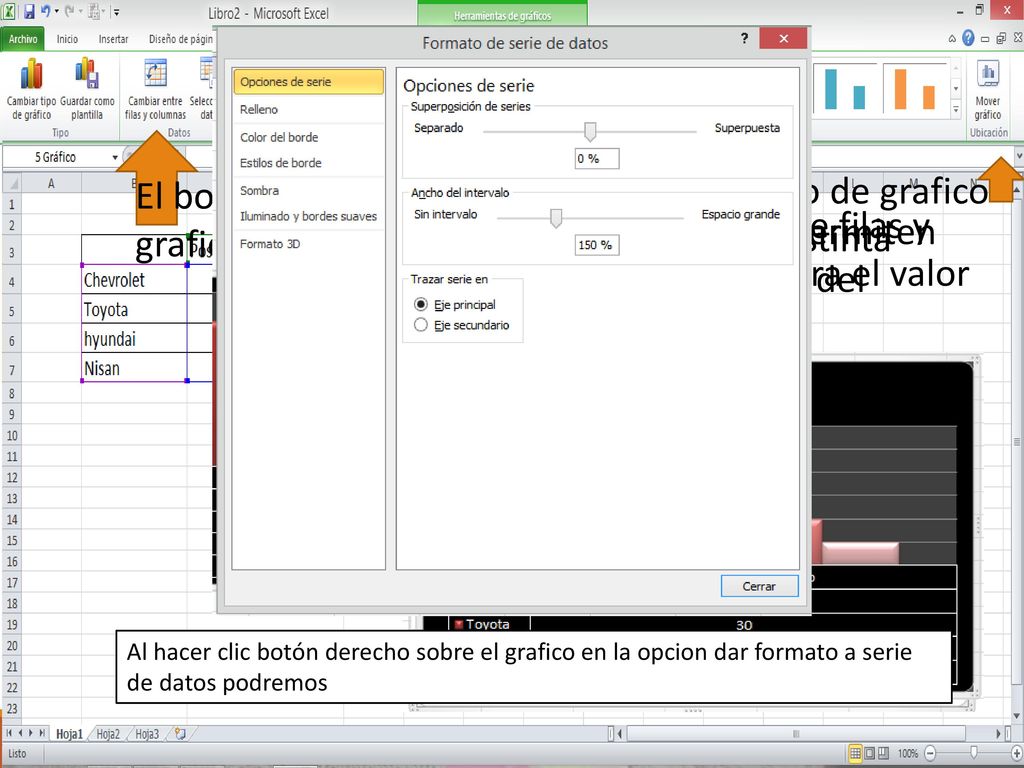Select Formato 3D in dialog list
The width and height of the screenshot is (1024, 768).
click(308, 244)
